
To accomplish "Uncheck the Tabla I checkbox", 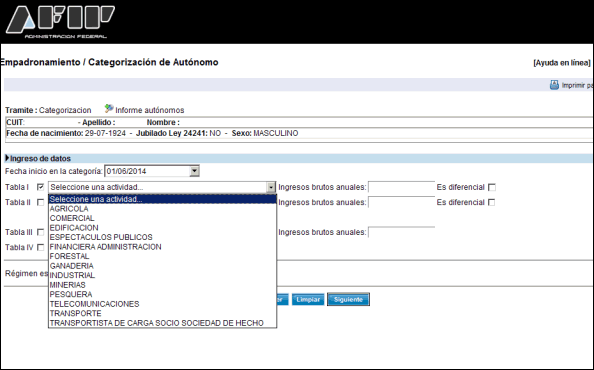I will point(41,187).
